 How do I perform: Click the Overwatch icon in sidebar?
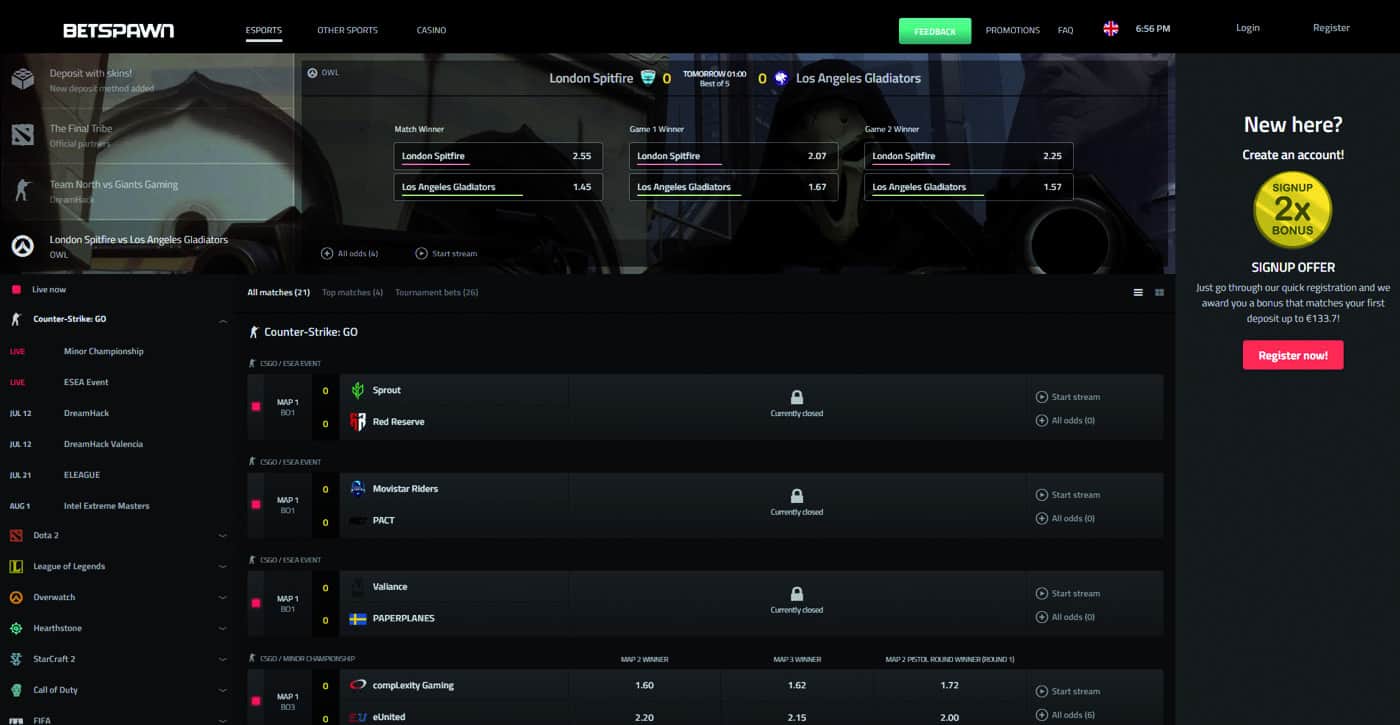pyautogui.click(x=16, y=598)
